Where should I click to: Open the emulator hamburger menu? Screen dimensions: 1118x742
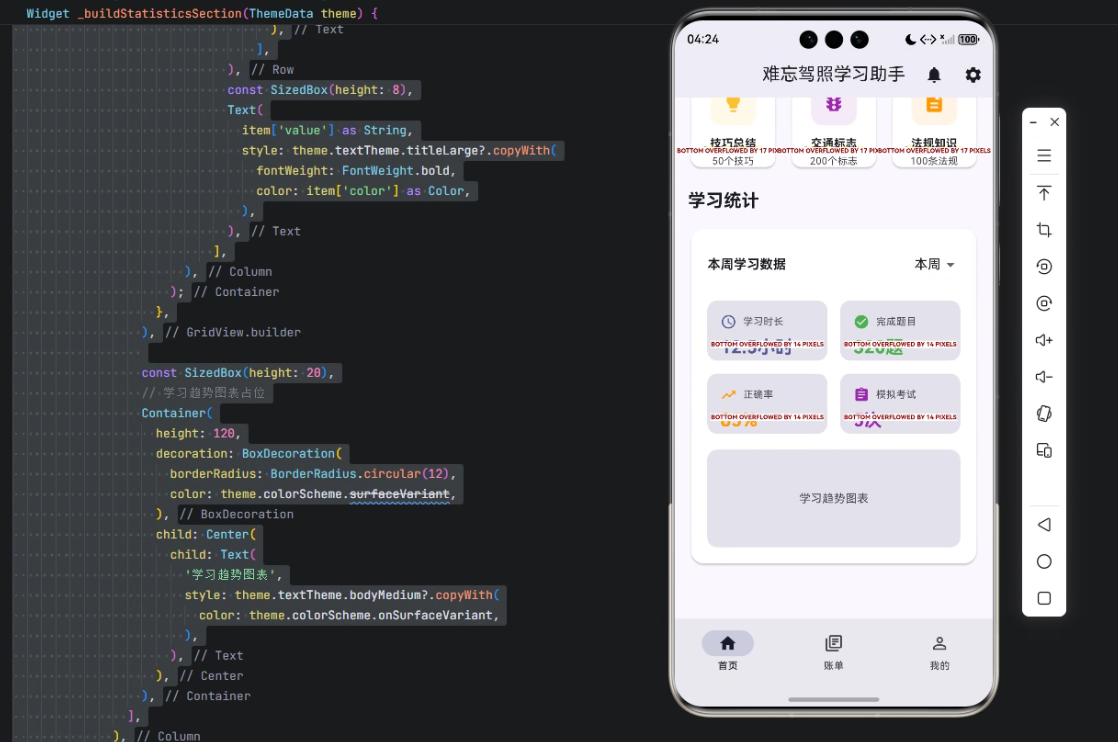(x=1044, y=155)
